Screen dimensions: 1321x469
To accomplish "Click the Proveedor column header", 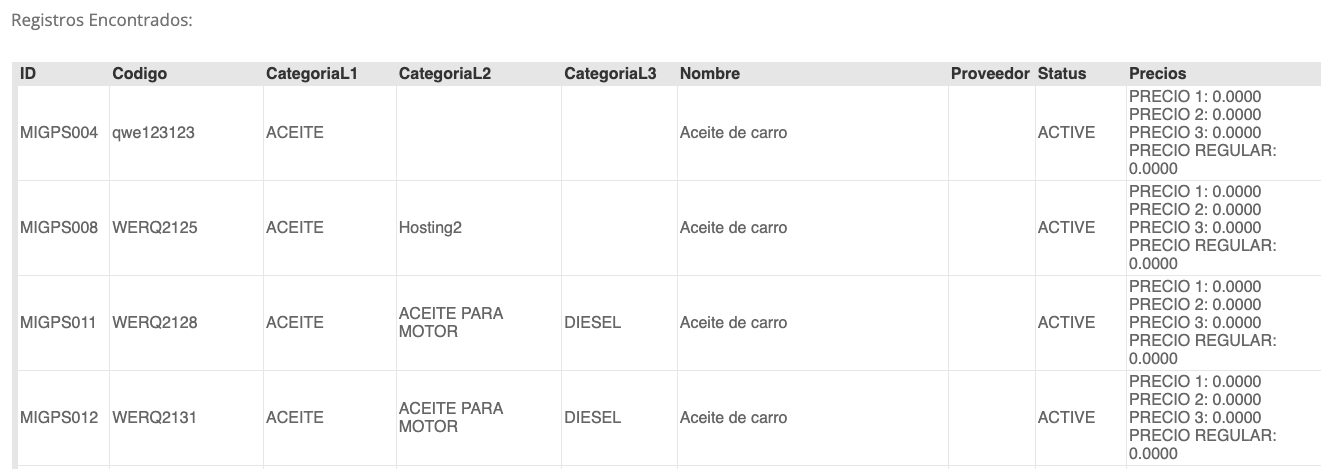I will coord(990,74).
